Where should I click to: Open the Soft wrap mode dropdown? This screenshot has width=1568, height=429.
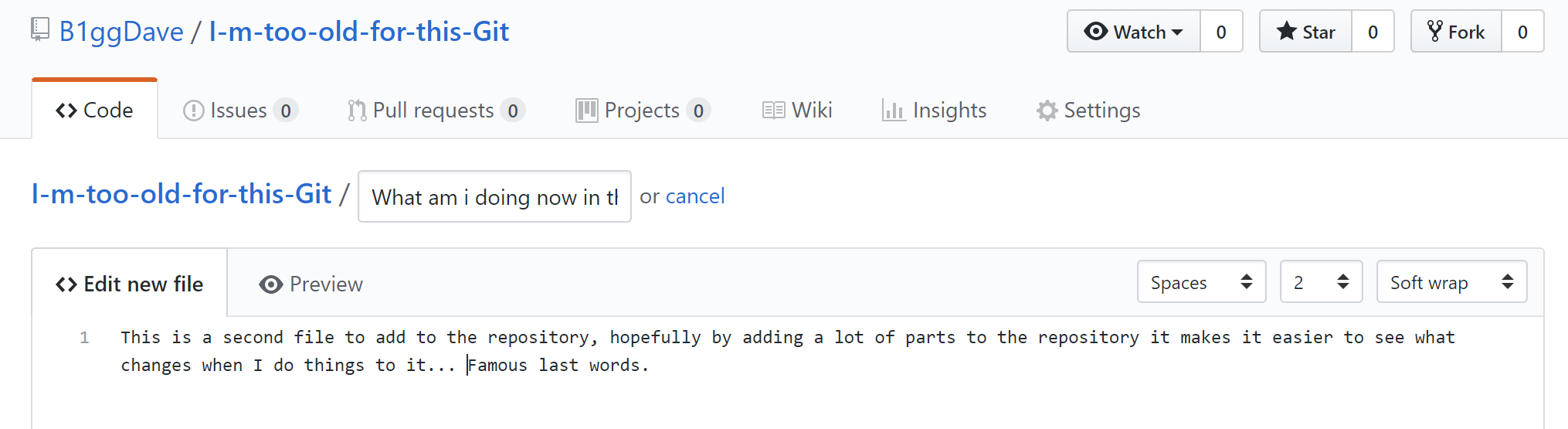tap(1451, 281)
